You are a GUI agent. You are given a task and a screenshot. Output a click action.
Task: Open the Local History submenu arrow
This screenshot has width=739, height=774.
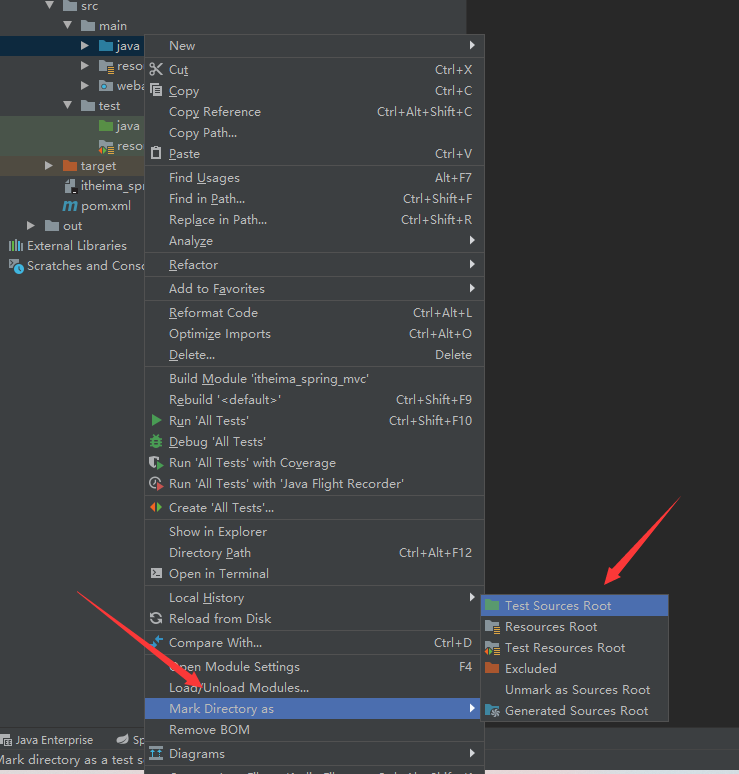point(472,597)
